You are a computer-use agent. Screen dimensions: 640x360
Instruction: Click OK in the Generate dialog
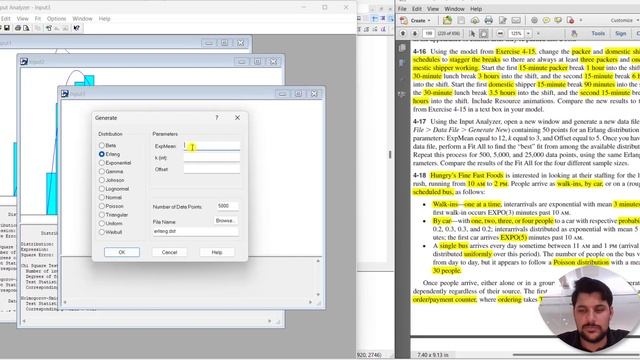coord(122,252)
